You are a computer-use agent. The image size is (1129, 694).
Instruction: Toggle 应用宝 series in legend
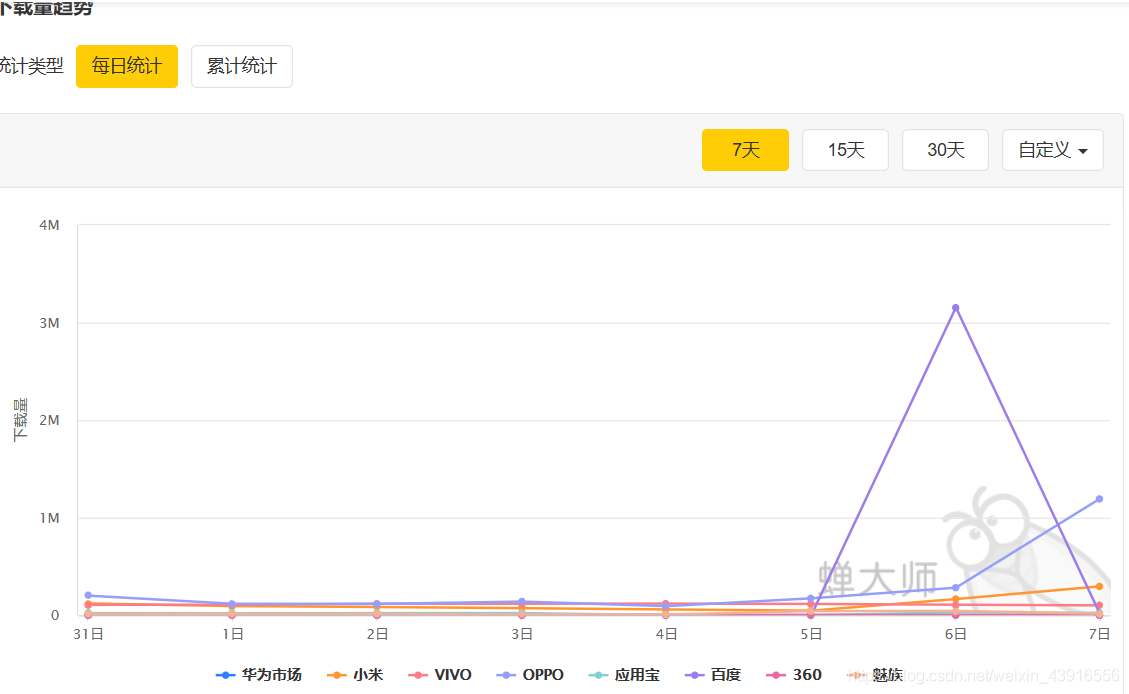point(624,675)
